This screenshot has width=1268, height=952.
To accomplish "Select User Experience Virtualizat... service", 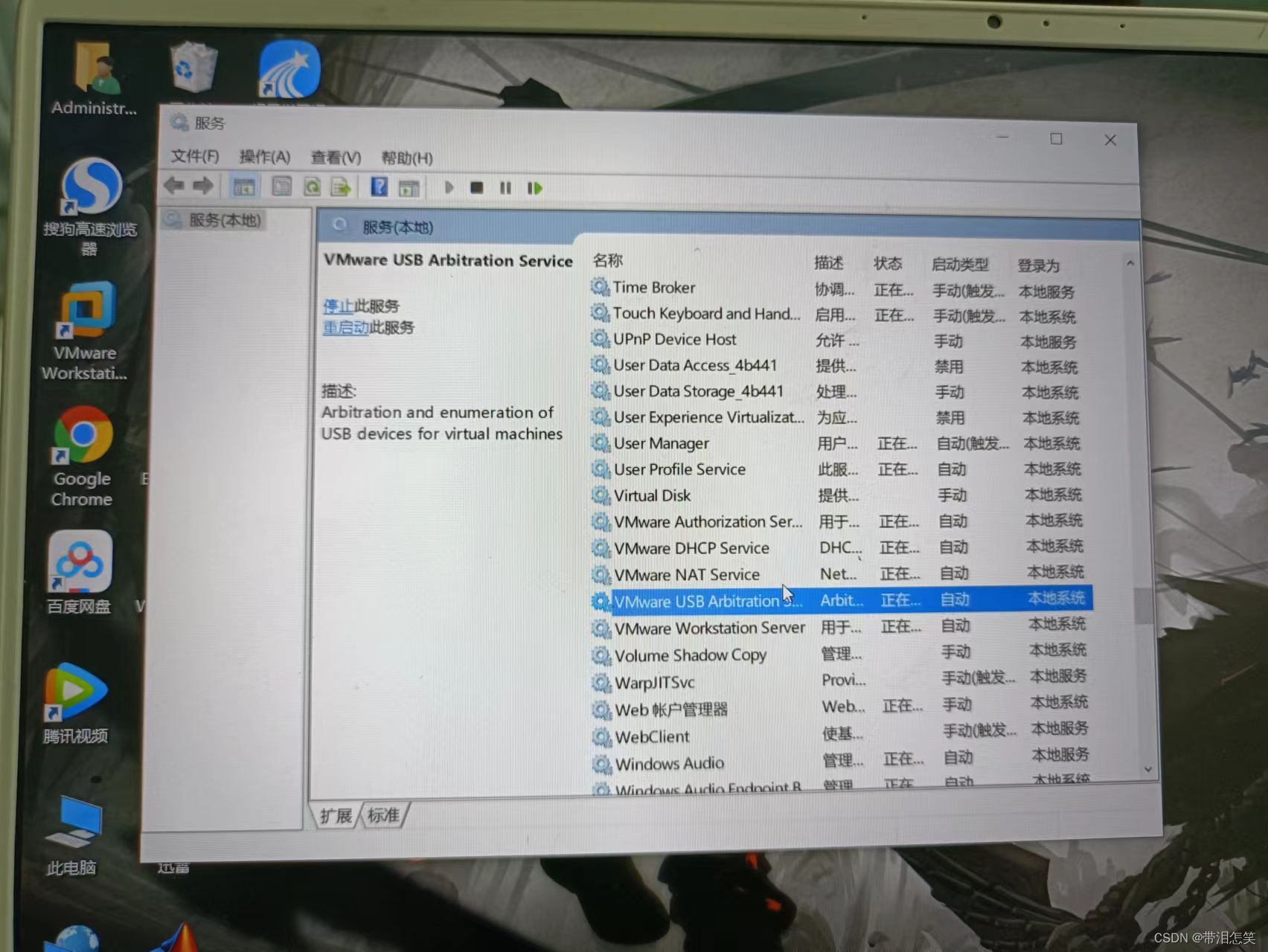I will click(x=836, y=417).
